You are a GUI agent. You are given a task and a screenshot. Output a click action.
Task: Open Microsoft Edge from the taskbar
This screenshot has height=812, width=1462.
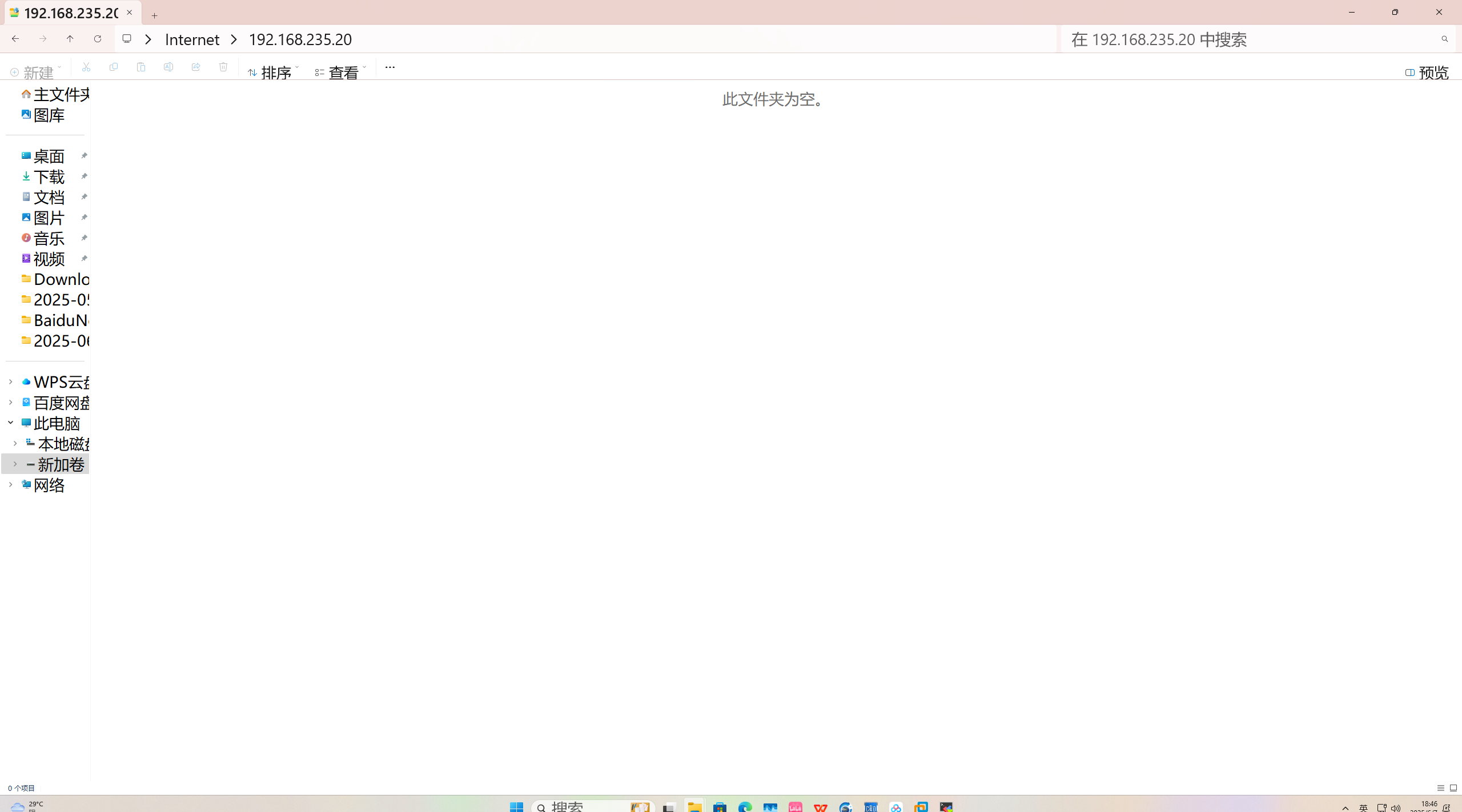pyautogui.click(x=745, y=806)
